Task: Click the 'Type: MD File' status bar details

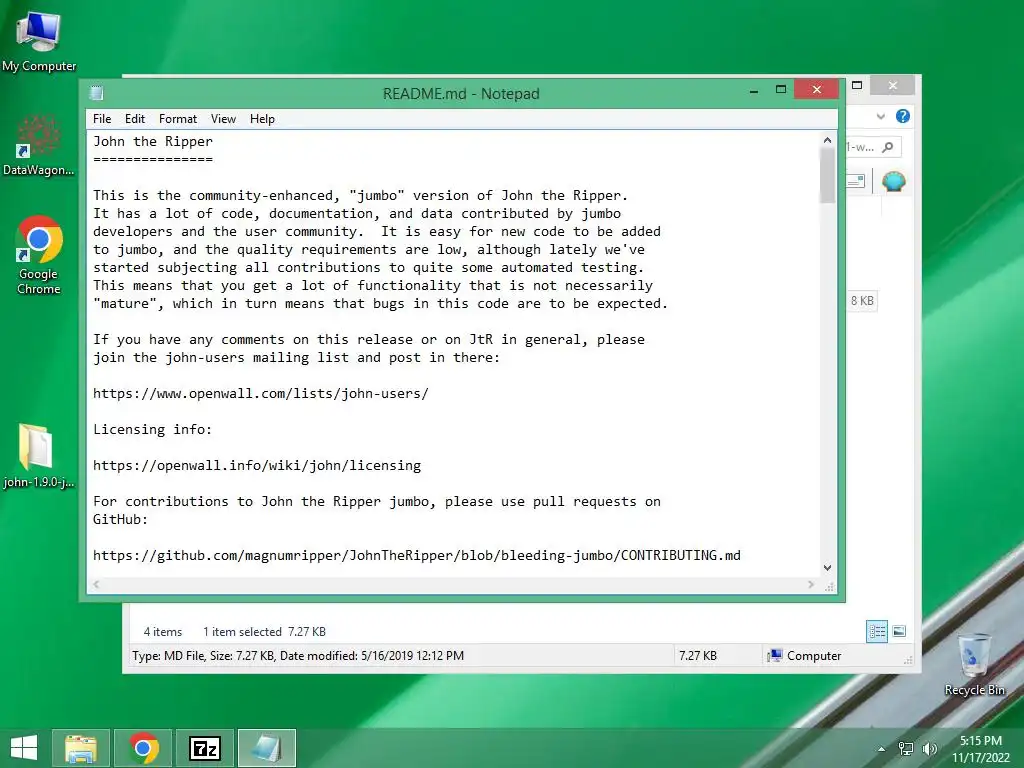Action: pos(298,656)
